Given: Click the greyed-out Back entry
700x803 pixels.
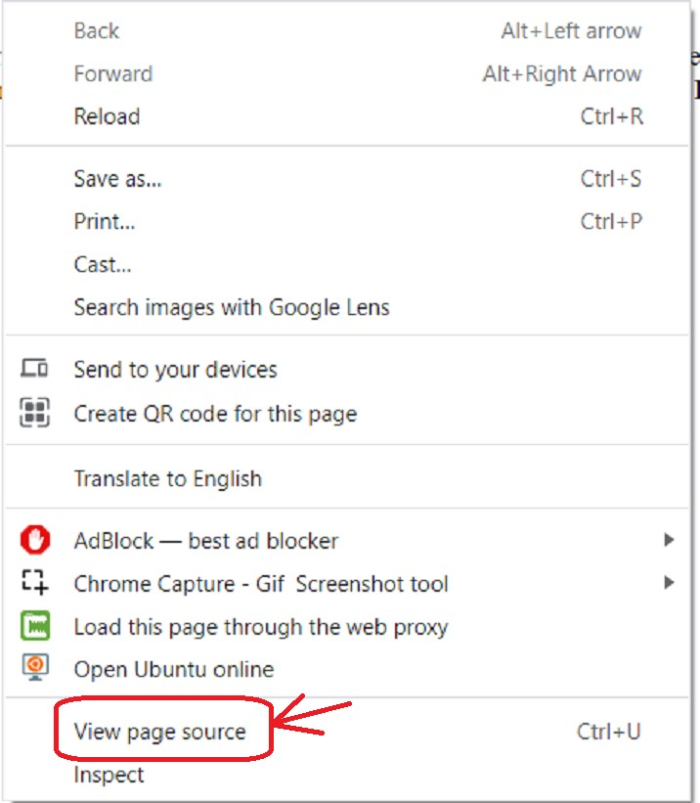Looking at the screenshot, I should pyautogui.click(x=96, y=31).
